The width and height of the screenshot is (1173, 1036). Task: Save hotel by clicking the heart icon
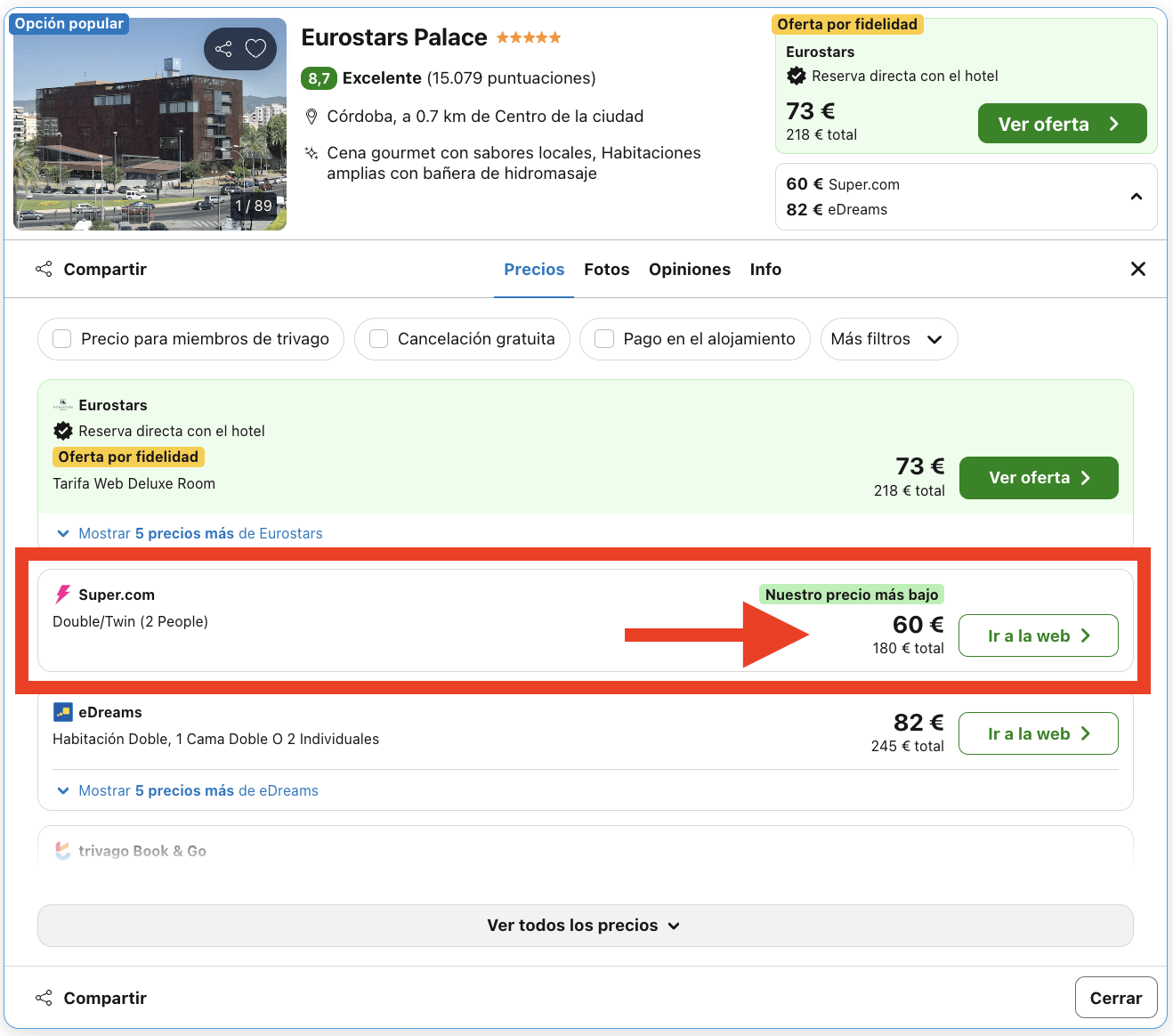(255, 48)
